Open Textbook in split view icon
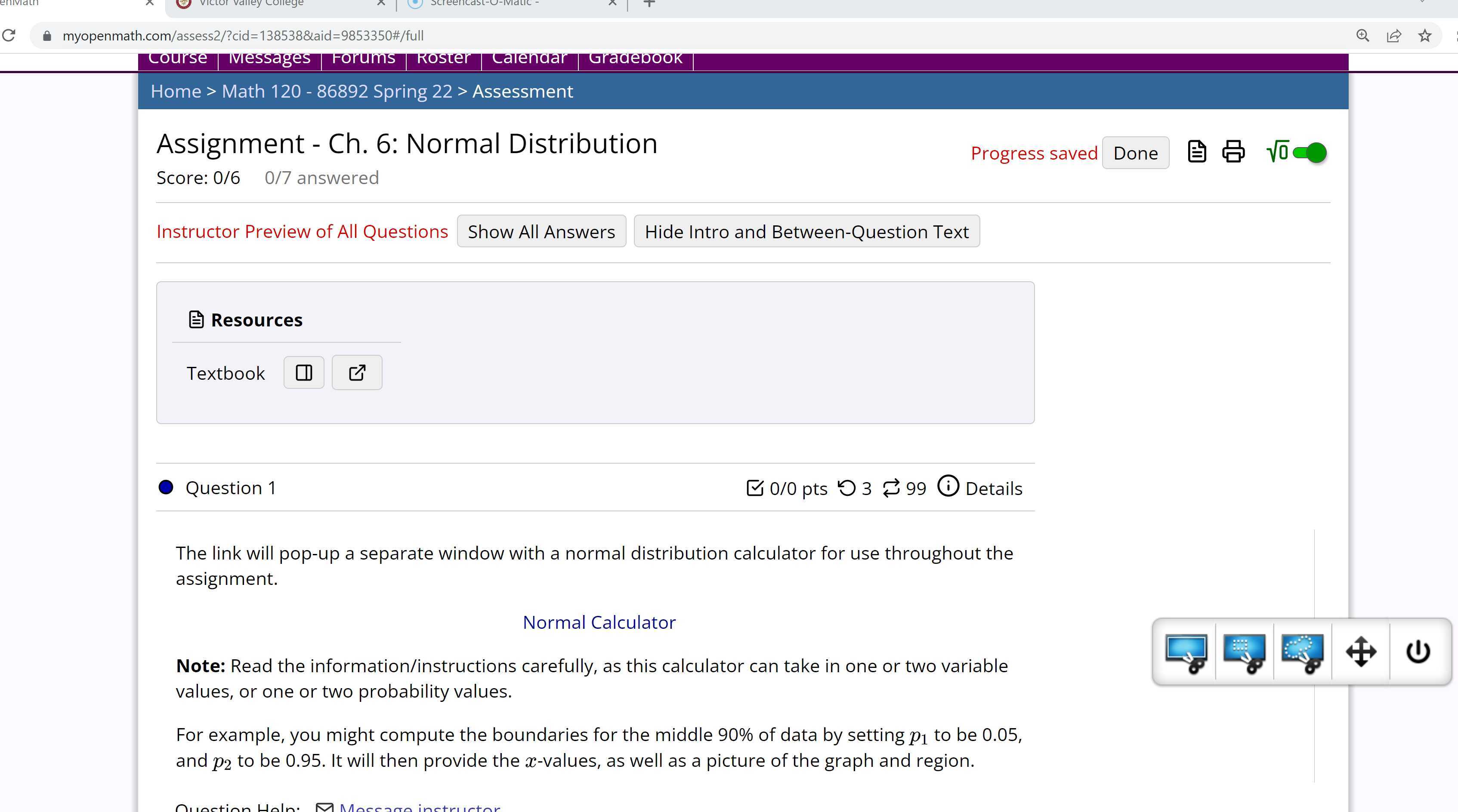 (303, 372)
